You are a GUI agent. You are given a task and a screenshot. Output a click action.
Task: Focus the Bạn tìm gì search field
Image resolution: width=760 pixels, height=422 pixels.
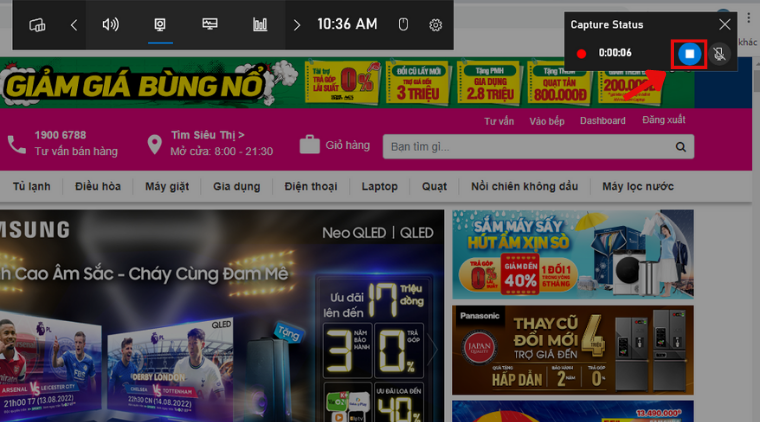[x=538, y=146]
